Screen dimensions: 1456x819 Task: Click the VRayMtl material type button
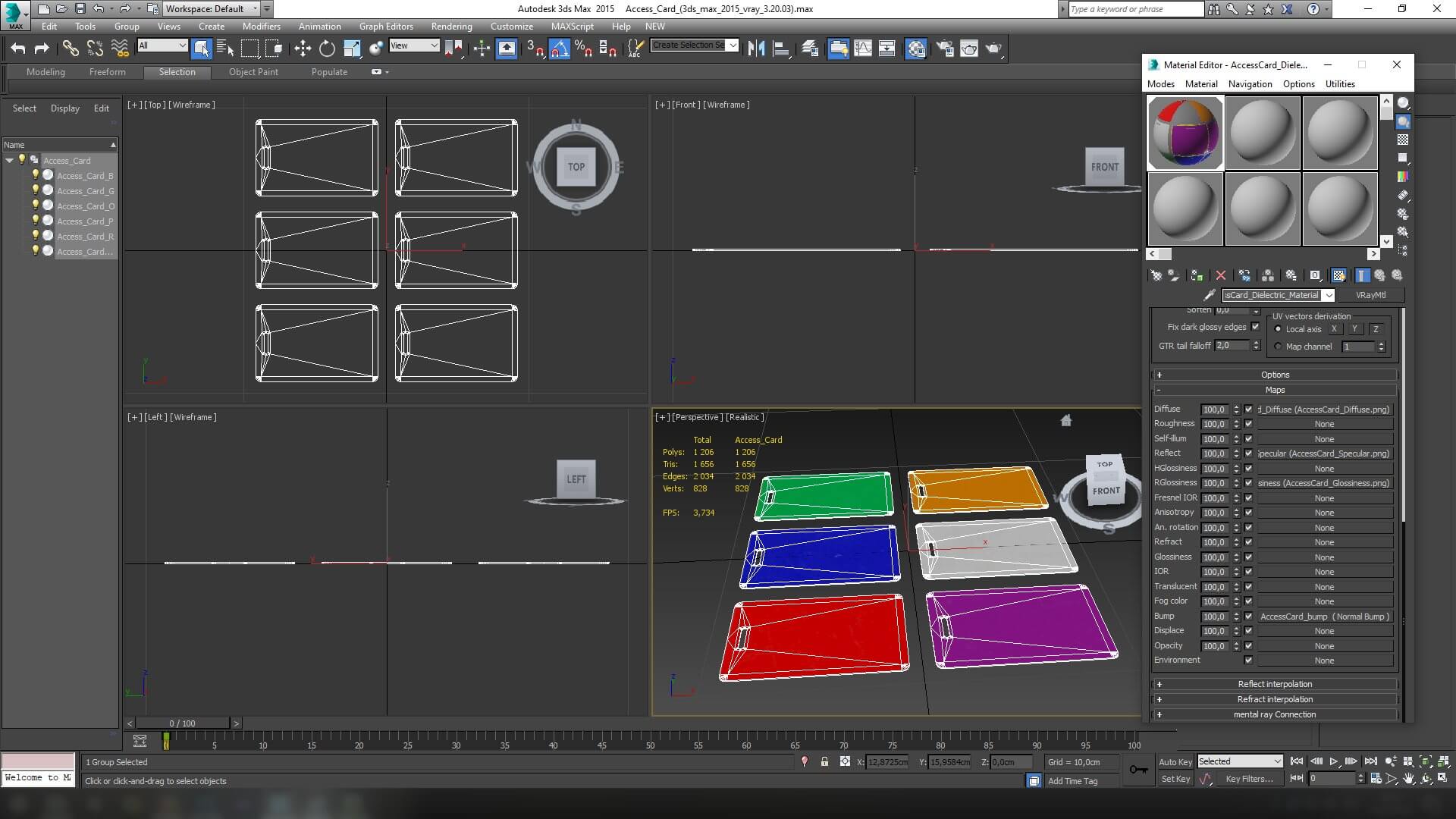1370,295
